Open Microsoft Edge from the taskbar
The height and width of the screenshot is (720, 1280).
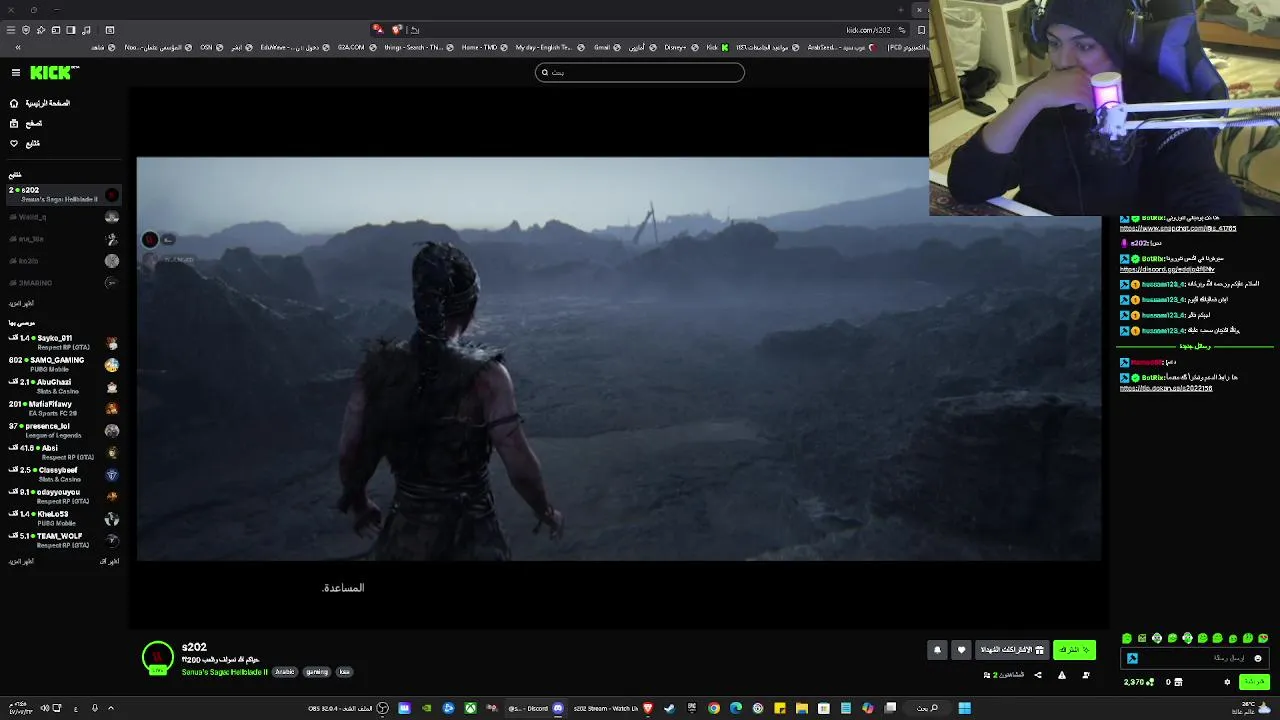(736, 708)
